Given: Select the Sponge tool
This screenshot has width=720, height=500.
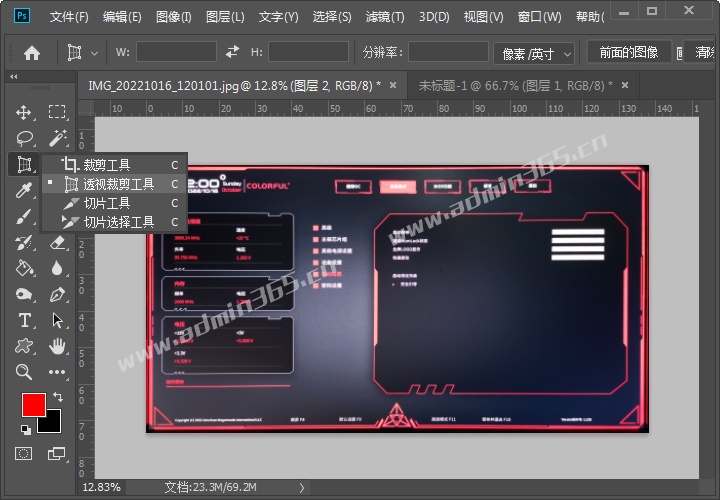Looking at the screenshot, I should (23, 294).
